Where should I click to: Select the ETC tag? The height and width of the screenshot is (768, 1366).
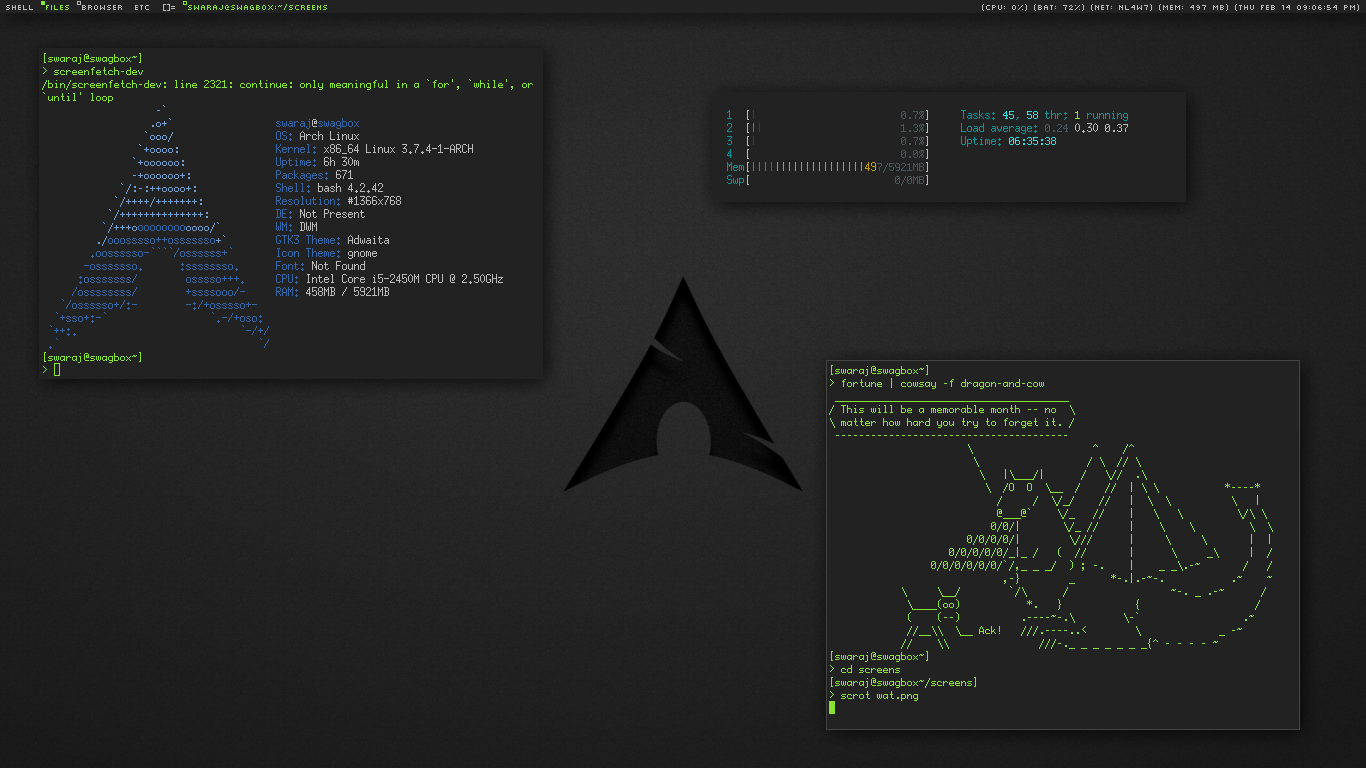click(142, 7)
